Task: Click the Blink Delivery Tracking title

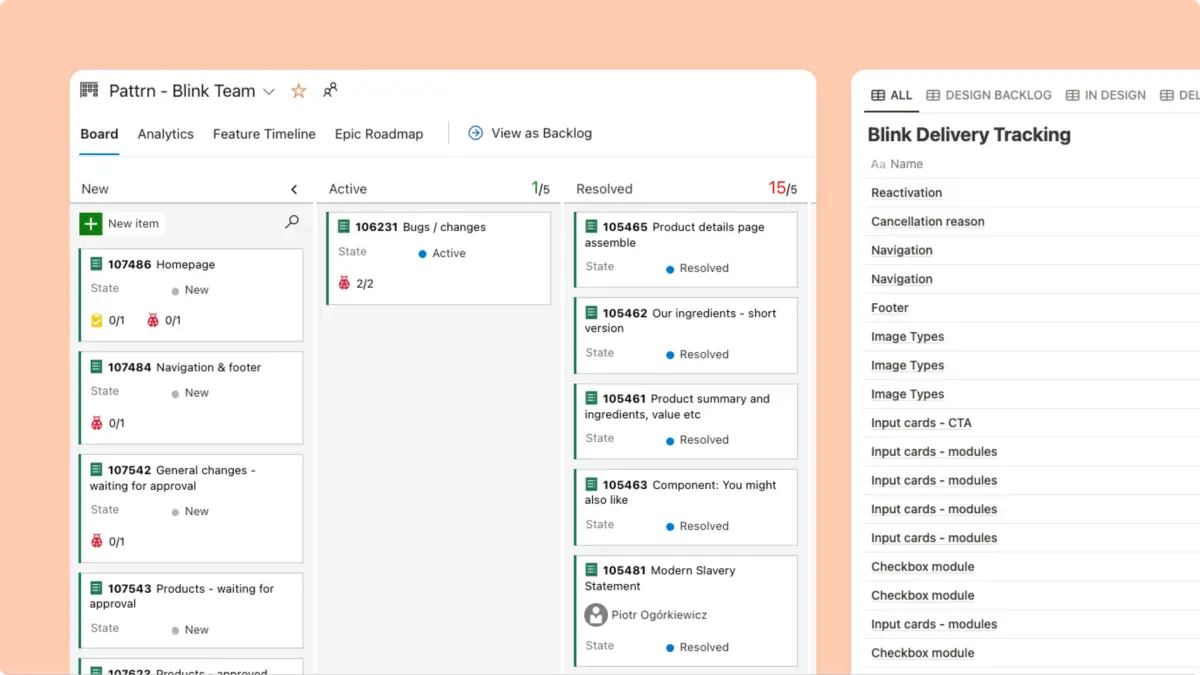Action: tap(969, 135)
